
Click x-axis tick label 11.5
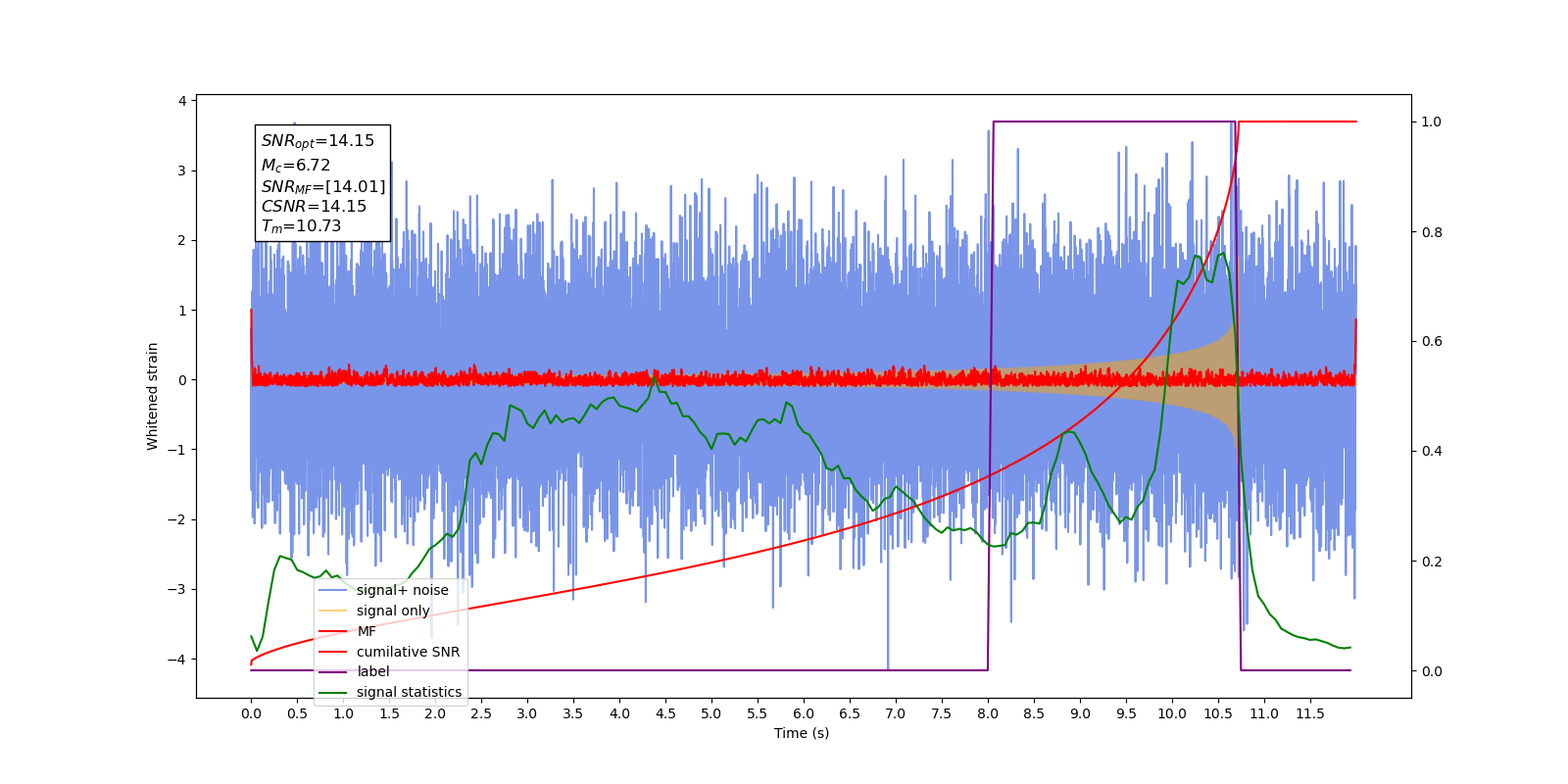1310,713
